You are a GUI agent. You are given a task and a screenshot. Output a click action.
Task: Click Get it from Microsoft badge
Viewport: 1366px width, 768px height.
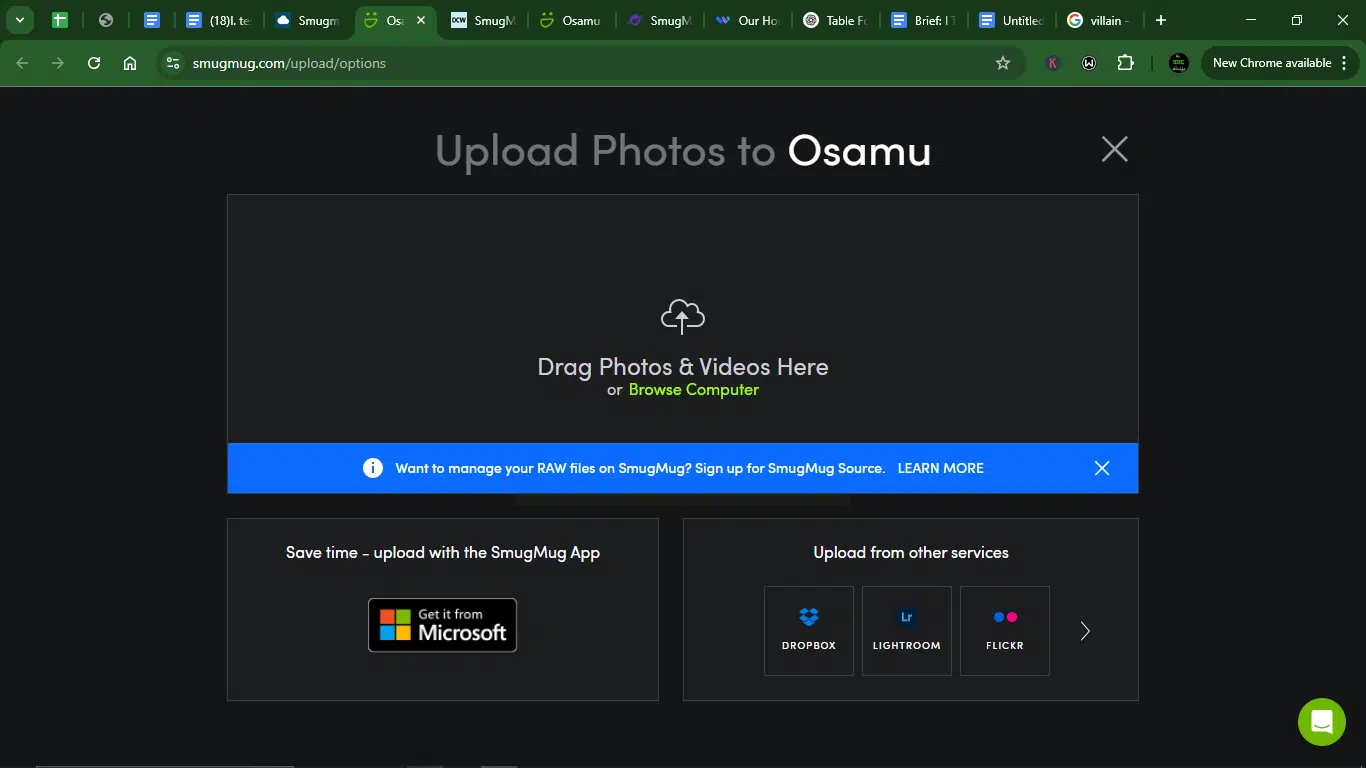tap(442, 625)
